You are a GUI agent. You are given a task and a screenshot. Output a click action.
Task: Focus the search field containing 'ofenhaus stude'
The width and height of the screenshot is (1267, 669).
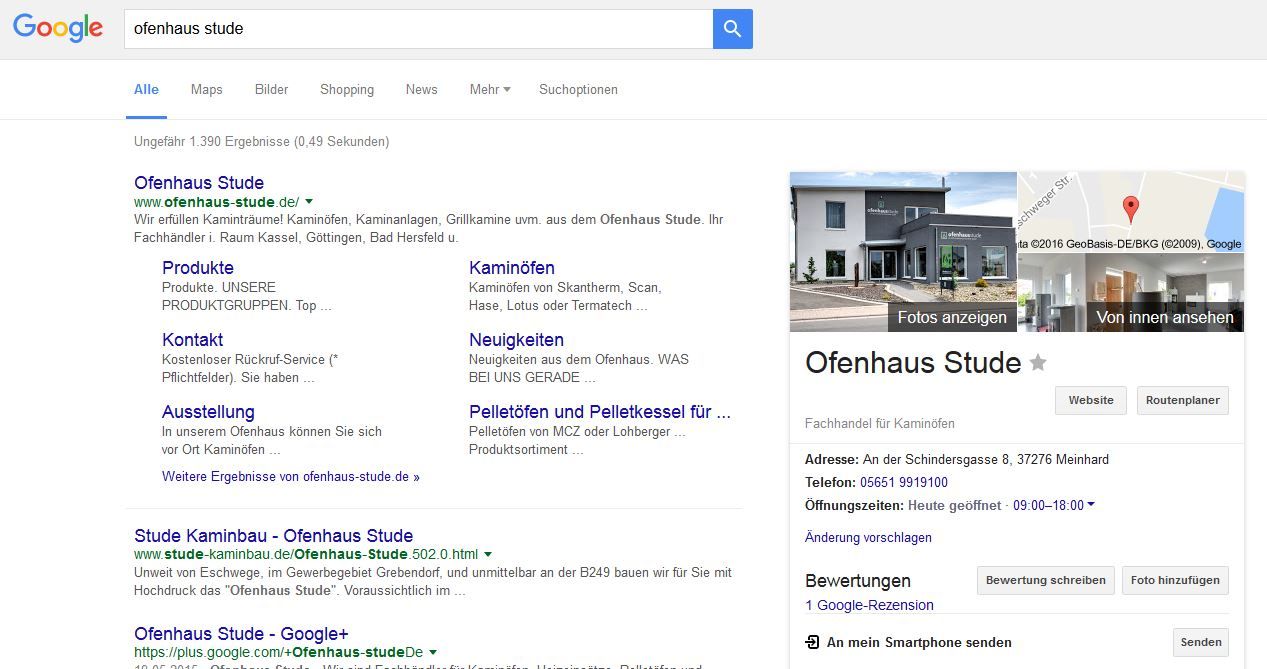(x=418, y=29)
